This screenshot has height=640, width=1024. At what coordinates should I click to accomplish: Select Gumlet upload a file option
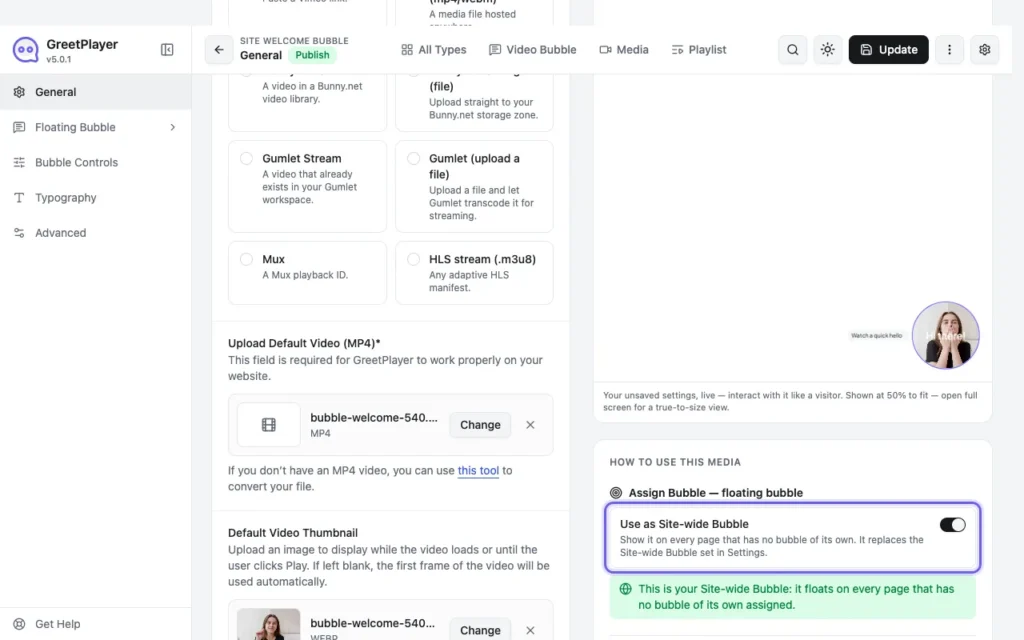click(x=413, y=159)
